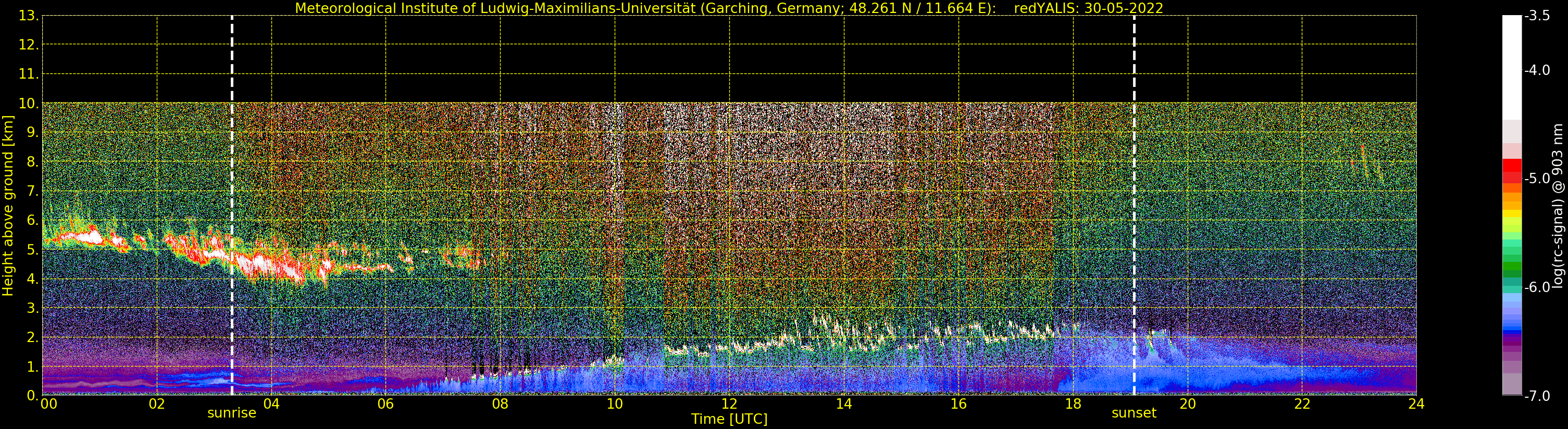Click the '18' tick on the time axis
Image resolution: width=1568 pixels, height=429 pixels.
tap(1073, 404)
